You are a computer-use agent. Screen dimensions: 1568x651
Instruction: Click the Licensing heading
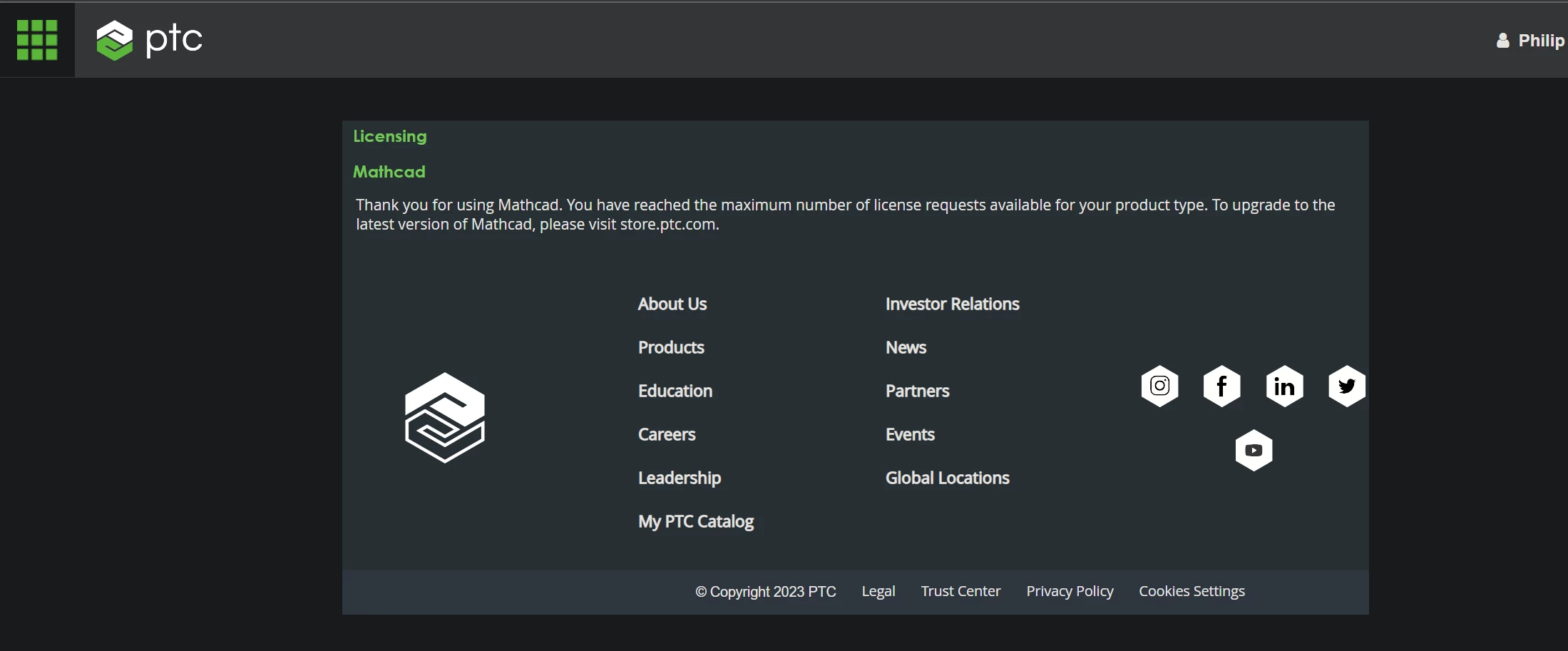pyautogui.click(x=390, y=136)
